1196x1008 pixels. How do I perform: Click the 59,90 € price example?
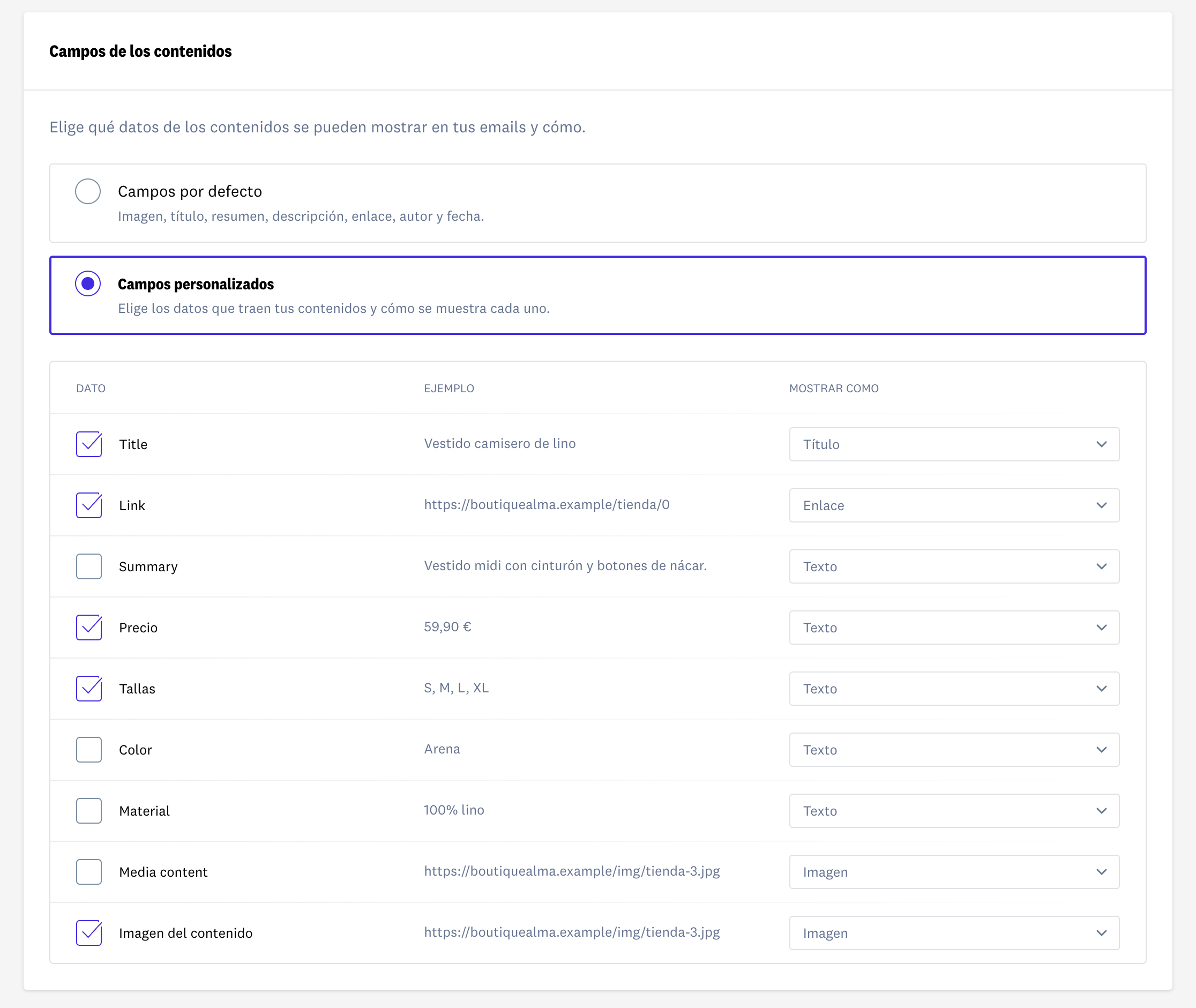click(x=447, y=627)
